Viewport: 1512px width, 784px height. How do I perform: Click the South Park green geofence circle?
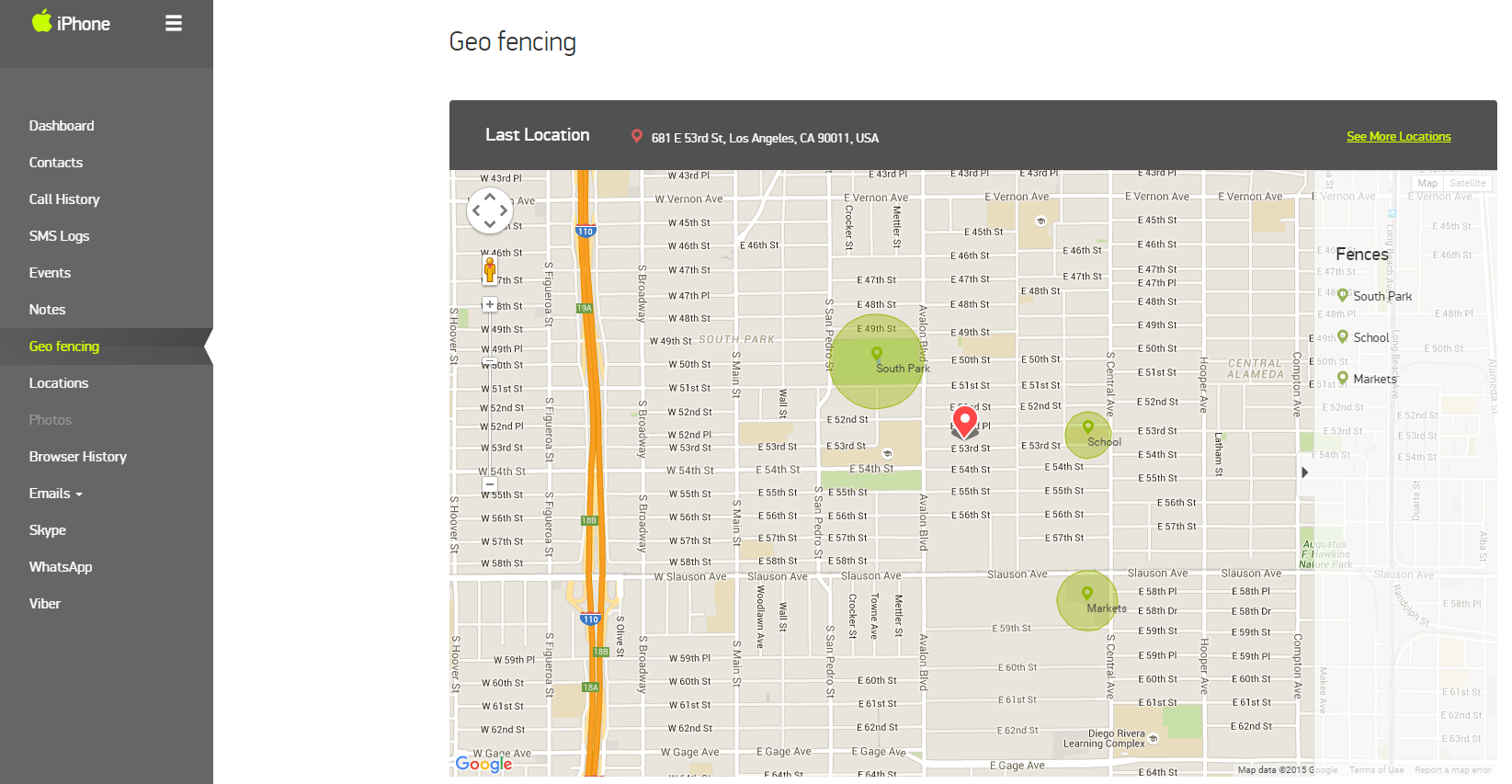[876, 361]
